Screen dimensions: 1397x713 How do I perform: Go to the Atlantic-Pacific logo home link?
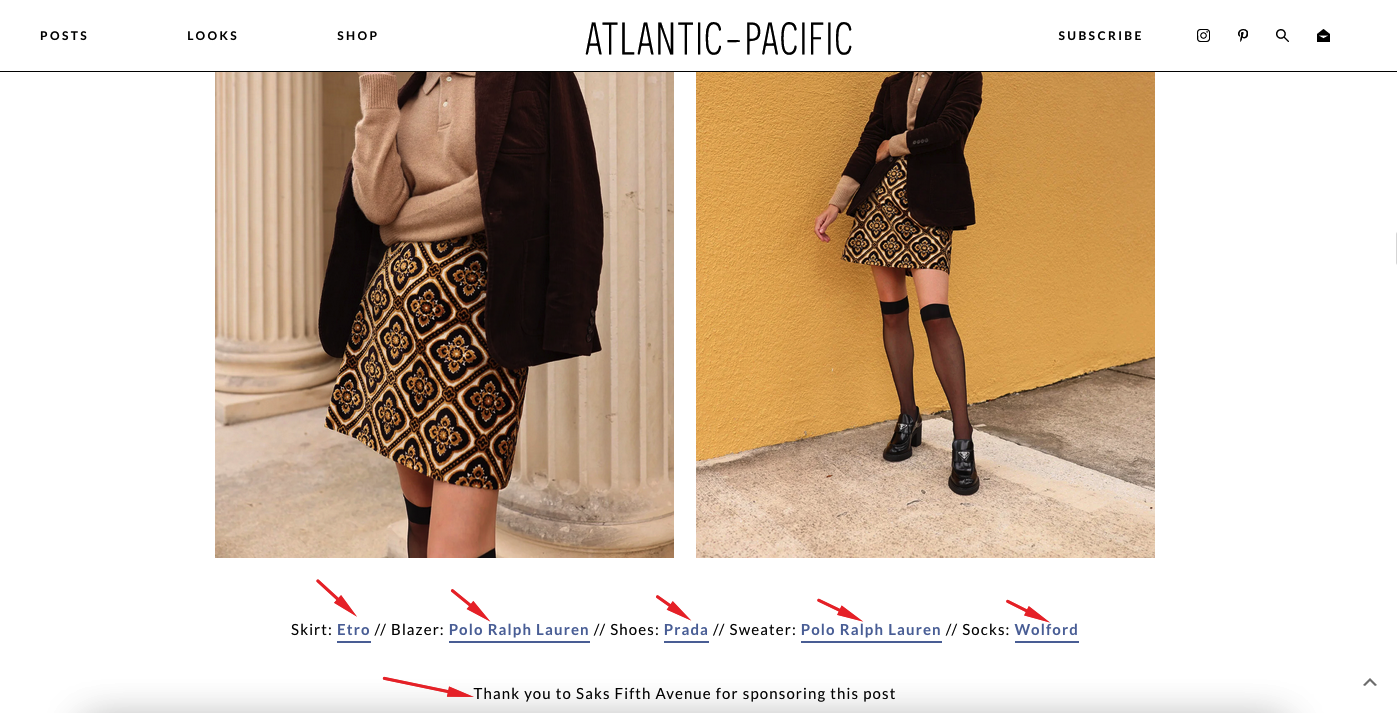[x=718, y=38]
